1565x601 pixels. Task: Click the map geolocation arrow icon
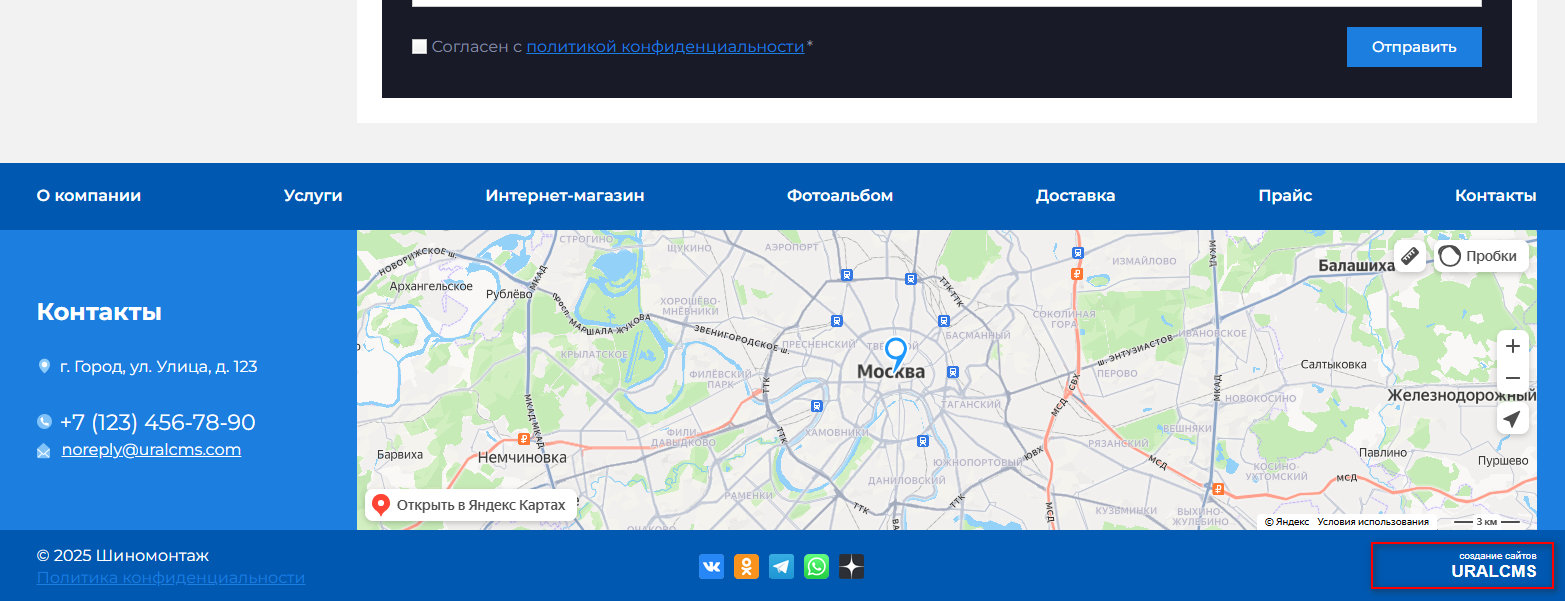click(1513, 418)
